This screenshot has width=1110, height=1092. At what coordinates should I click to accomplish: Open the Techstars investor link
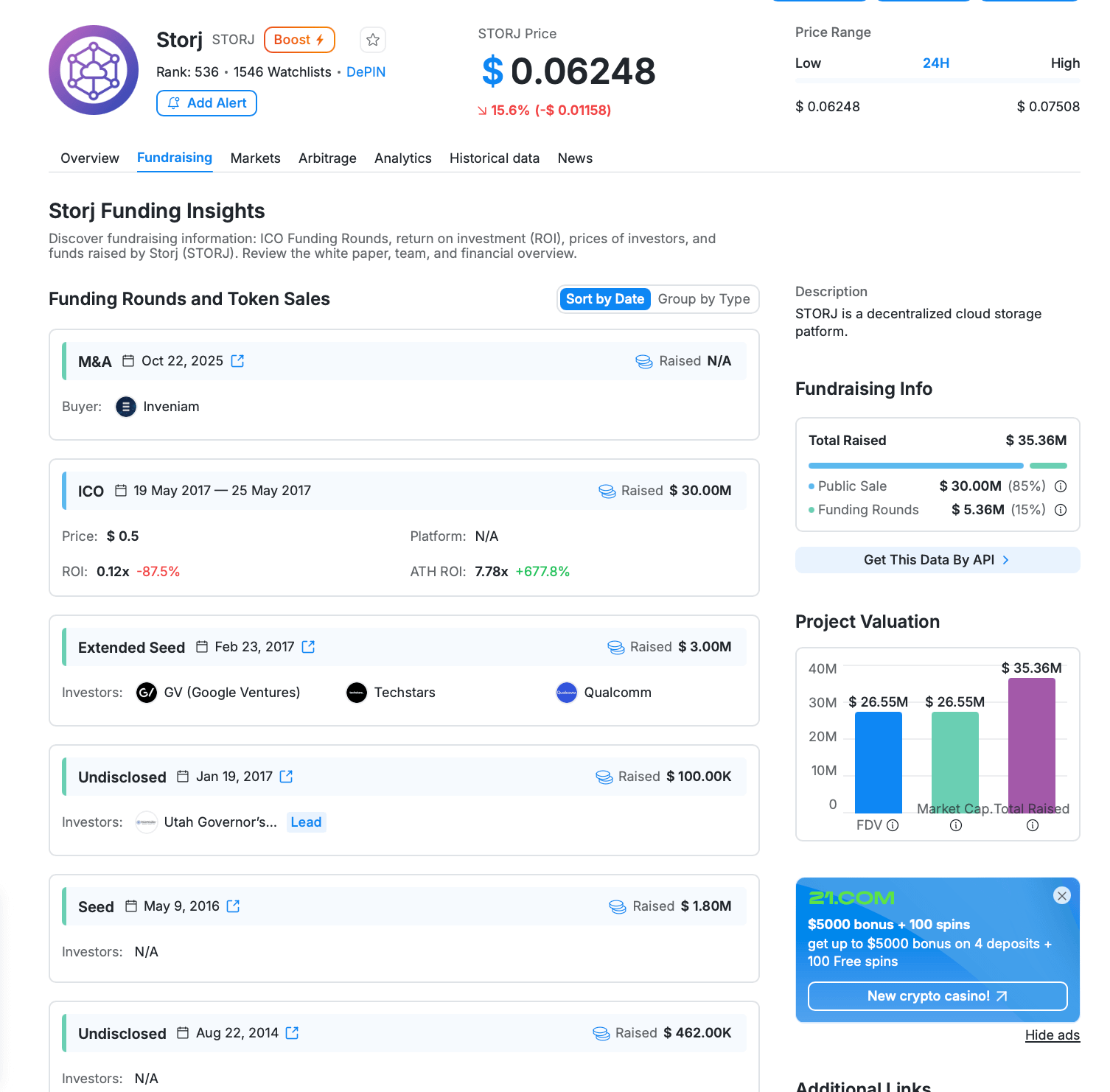point(405,693)
